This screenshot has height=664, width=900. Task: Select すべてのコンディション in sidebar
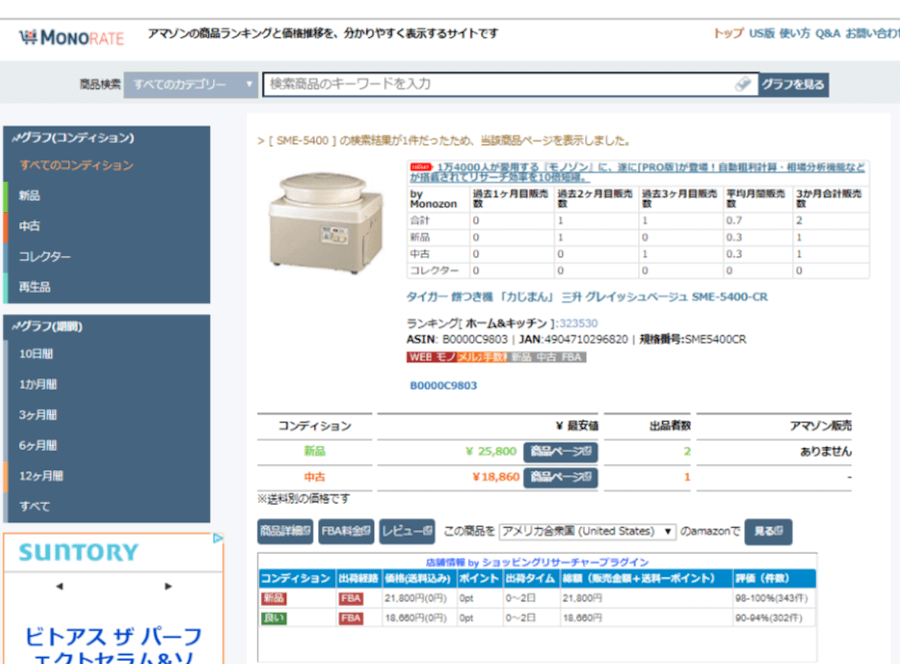[x=76, y=165]
